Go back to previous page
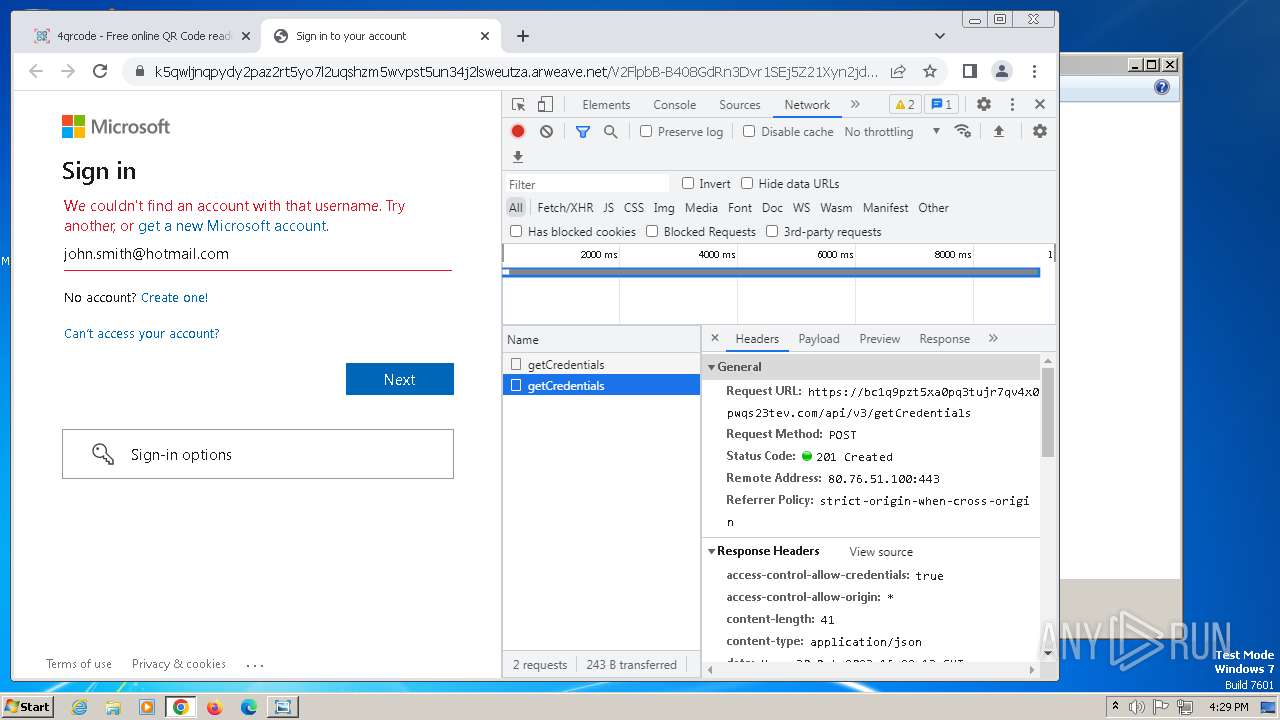Image resolution: width=1280 pixels, height=720 pixels. tap(36, 71)
